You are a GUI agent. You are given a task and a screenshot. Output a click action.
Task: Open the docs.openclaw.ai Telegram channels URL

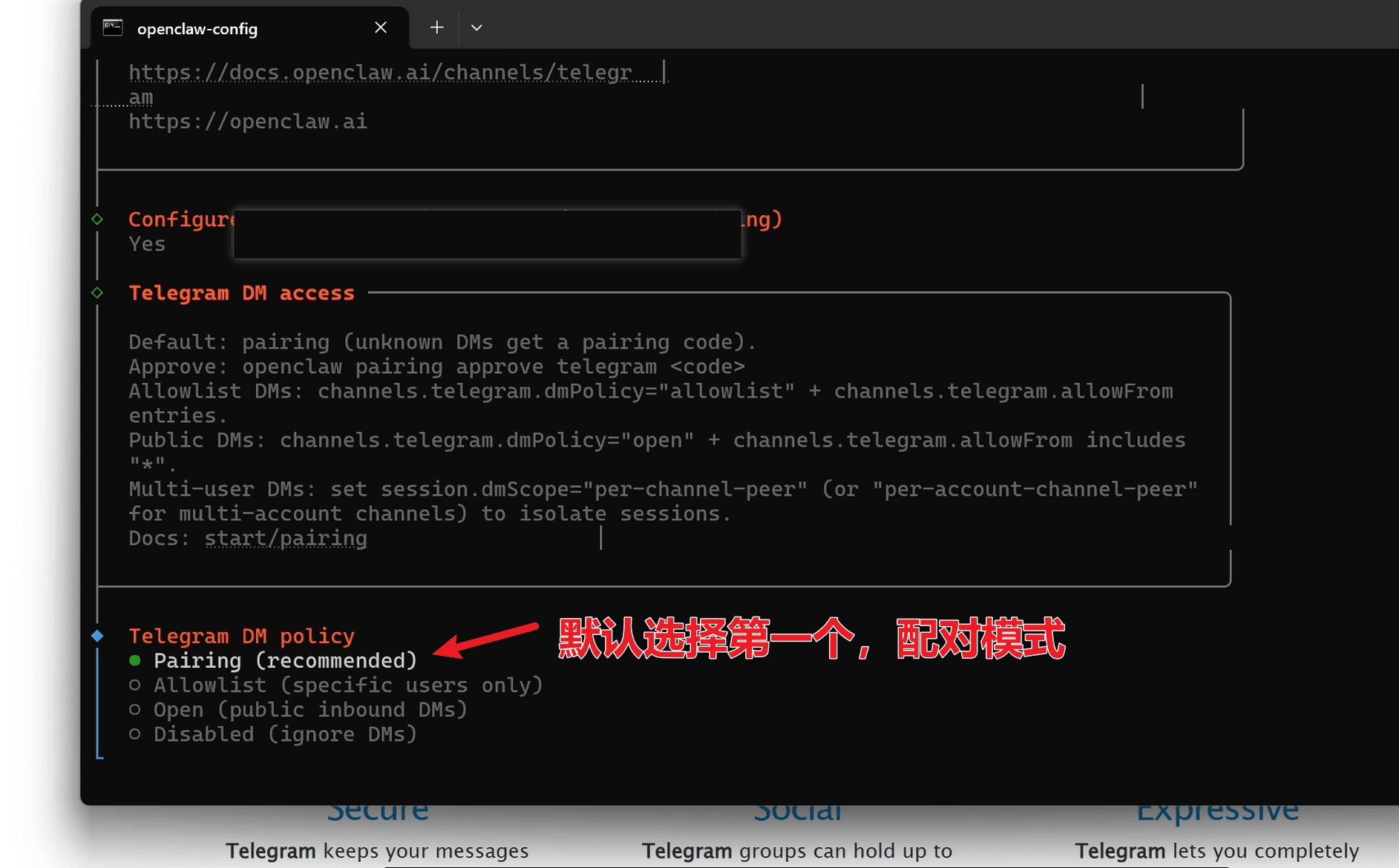pyautogui.click(x=380, y=73)
